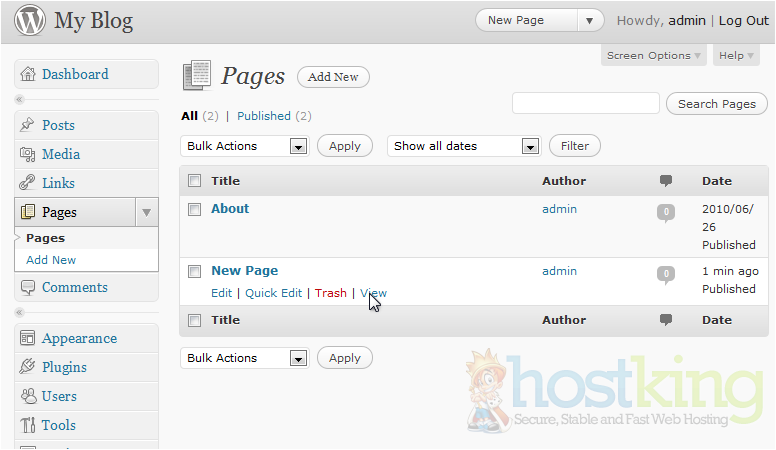Select the New Page row checkbox
This screenshot has width=776, height=450.
tap(195, 272)
